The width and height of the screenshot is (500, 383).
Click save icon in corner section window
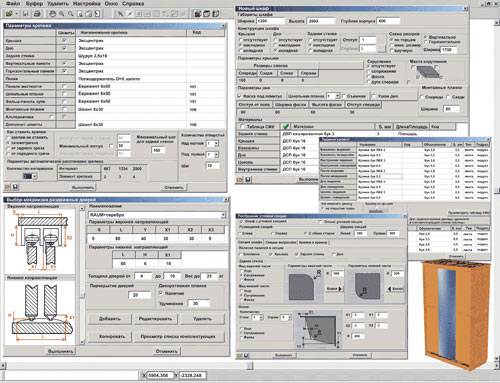point(246,356)
